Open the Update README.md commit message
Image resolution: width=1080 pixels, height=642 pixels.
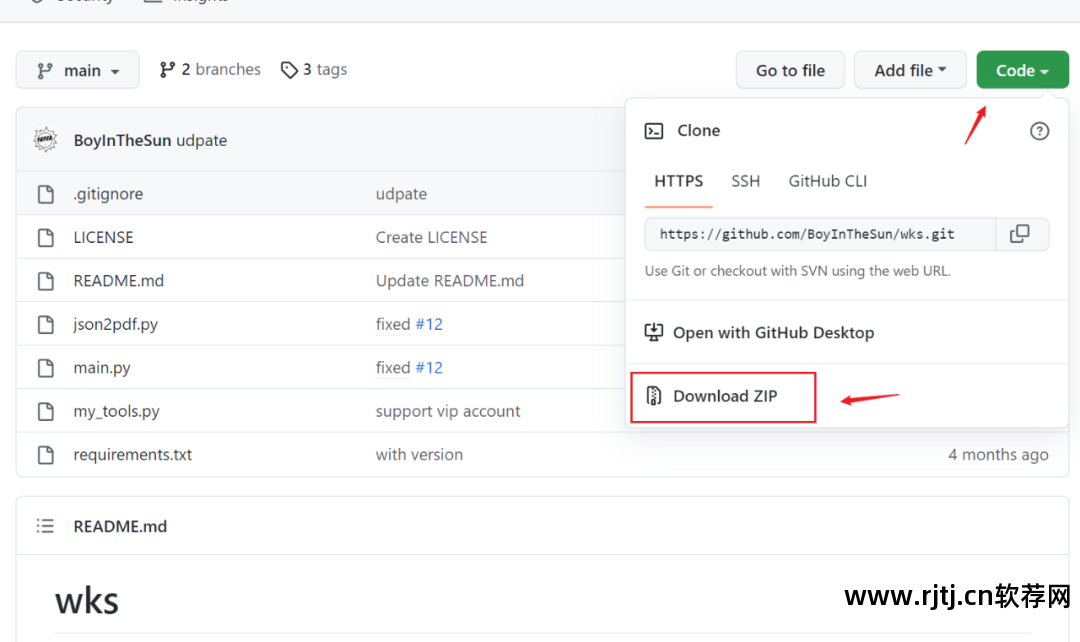(450, 281)
